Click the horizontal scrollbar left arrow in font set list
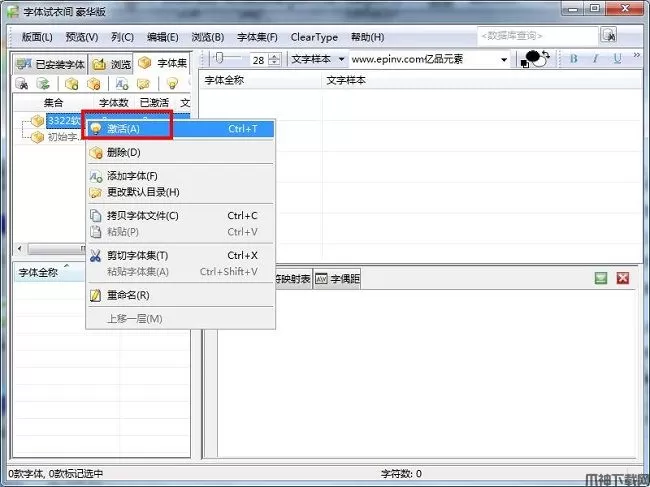The width and height of the screenshot is (650, 487). tap(19, 249)
